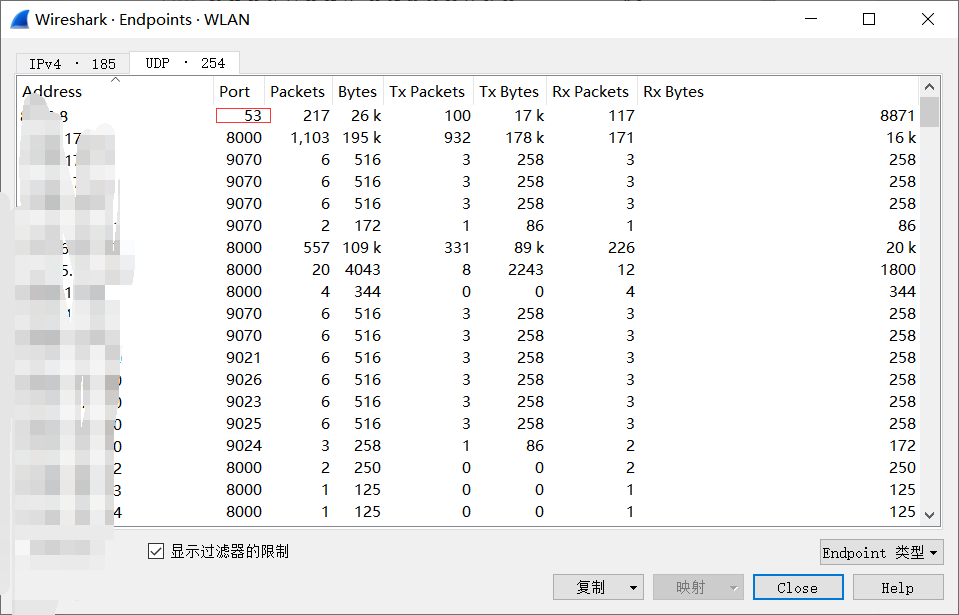Select the UDP · 254 tab
Viewport: 959px width, 615px height.
click(x=185, y=63)
